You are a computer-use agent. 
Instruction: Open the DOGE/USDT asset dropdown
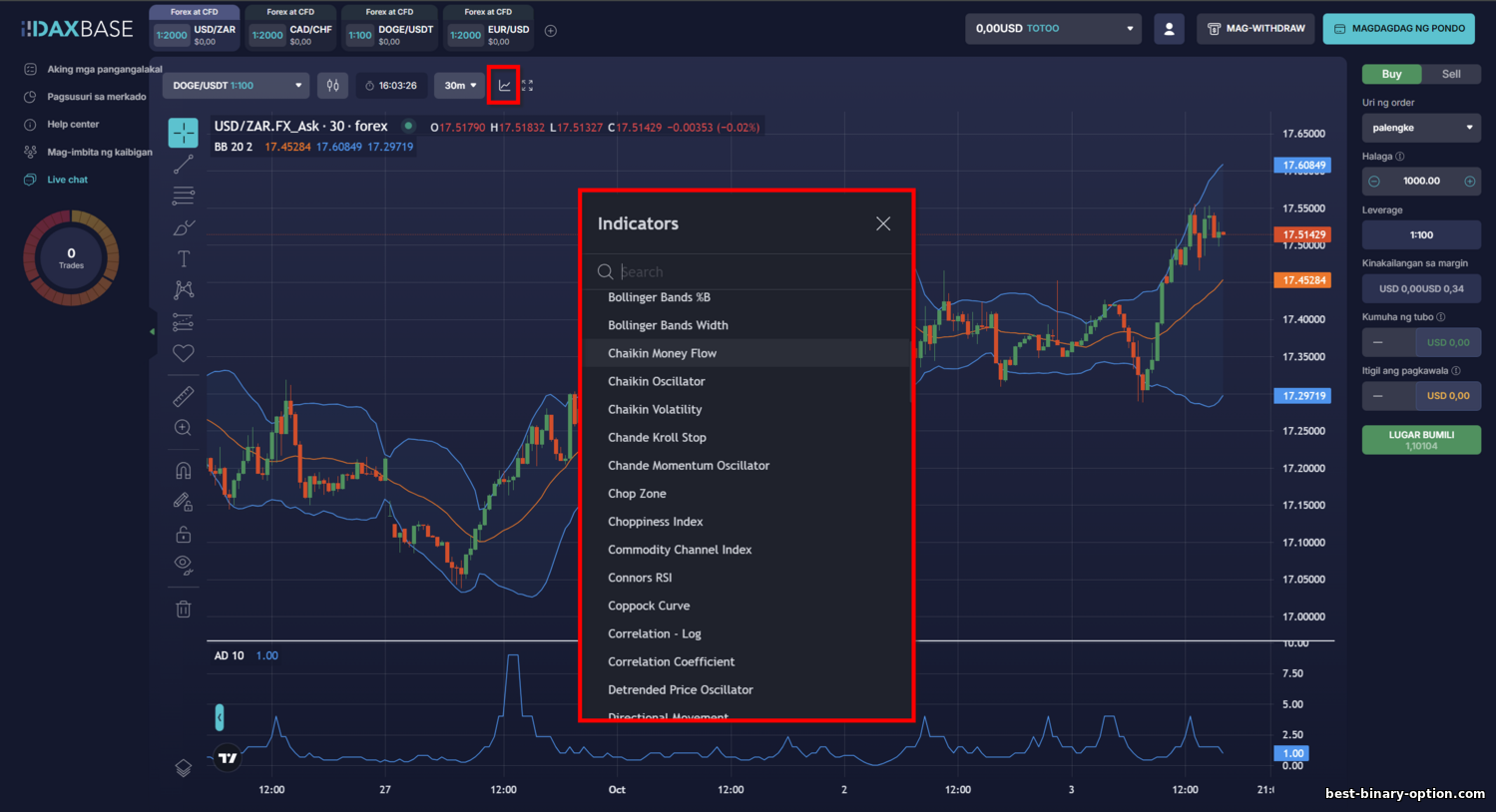(x=236, y=86)
